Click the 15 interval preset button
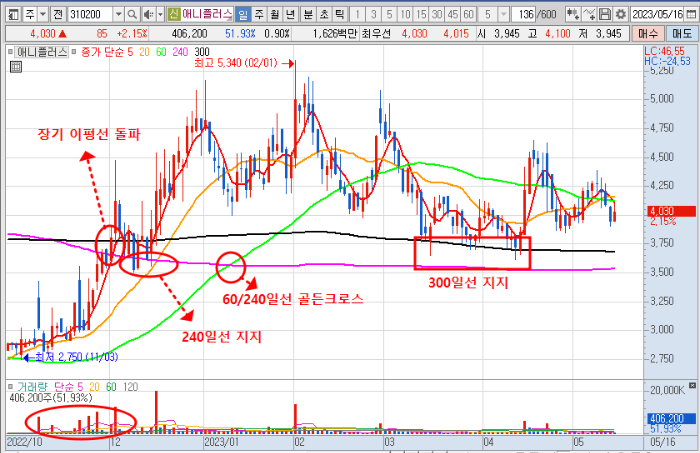700x453 pixels. [x=421, y=15]
